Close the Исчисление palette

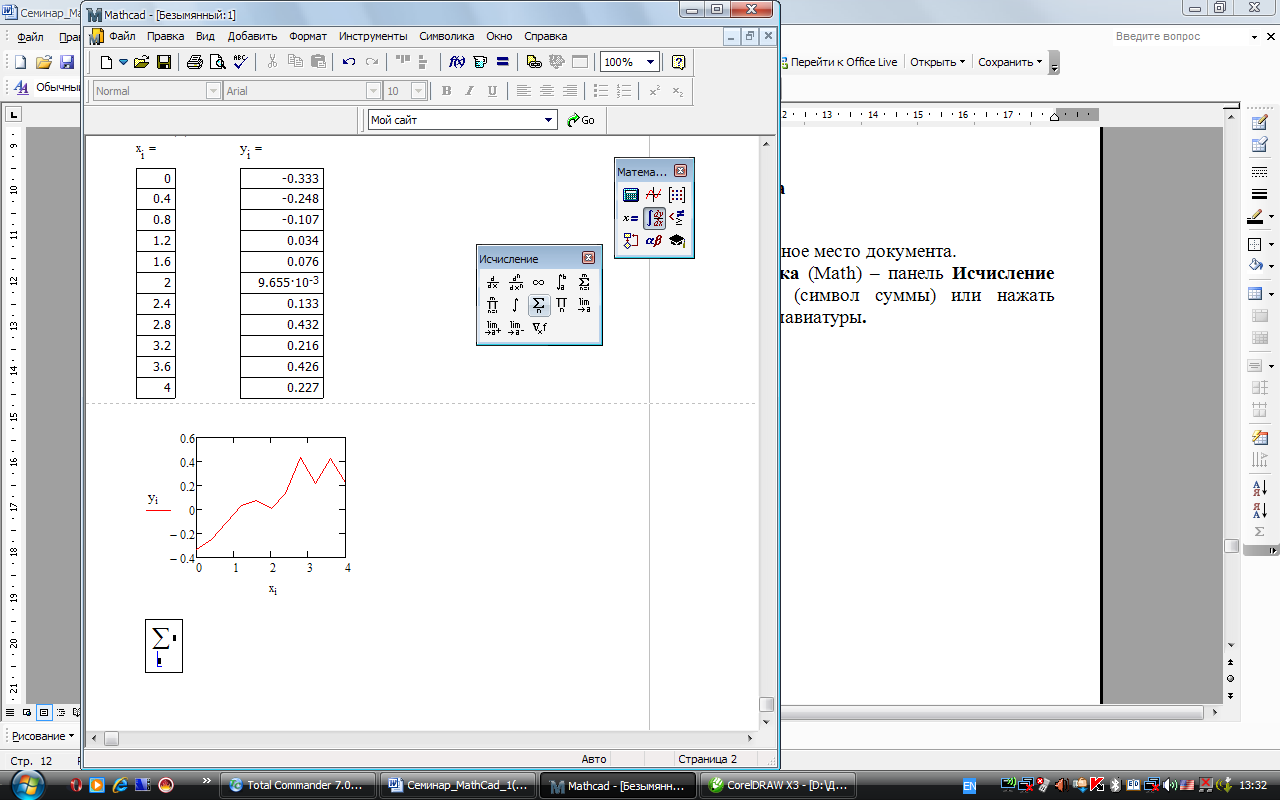coord(589,258)
